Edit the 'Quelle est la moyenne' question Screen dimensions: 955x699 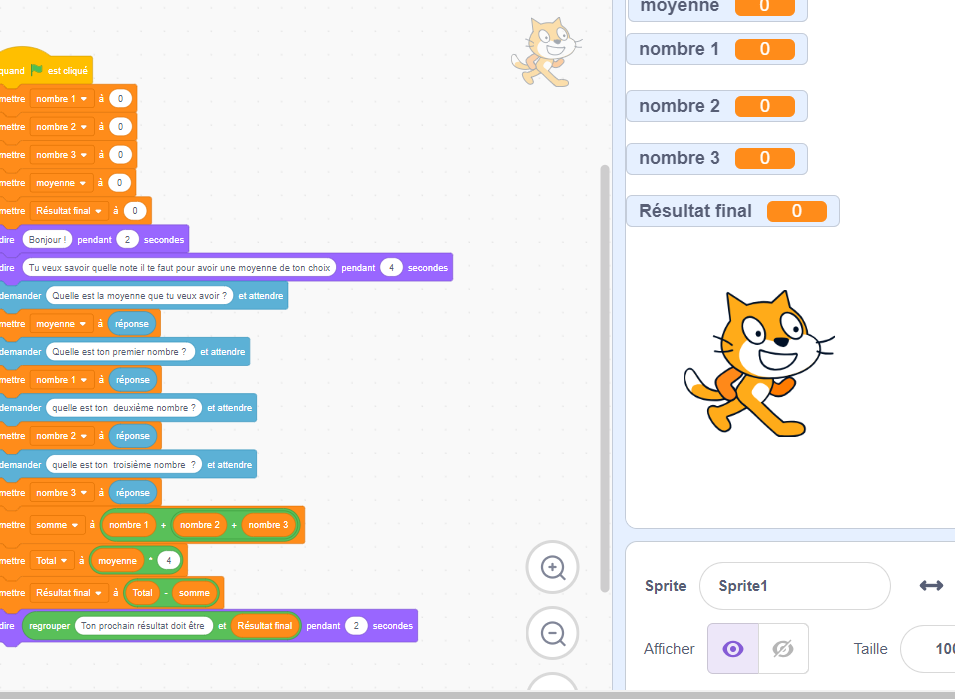tap(139, 295)
